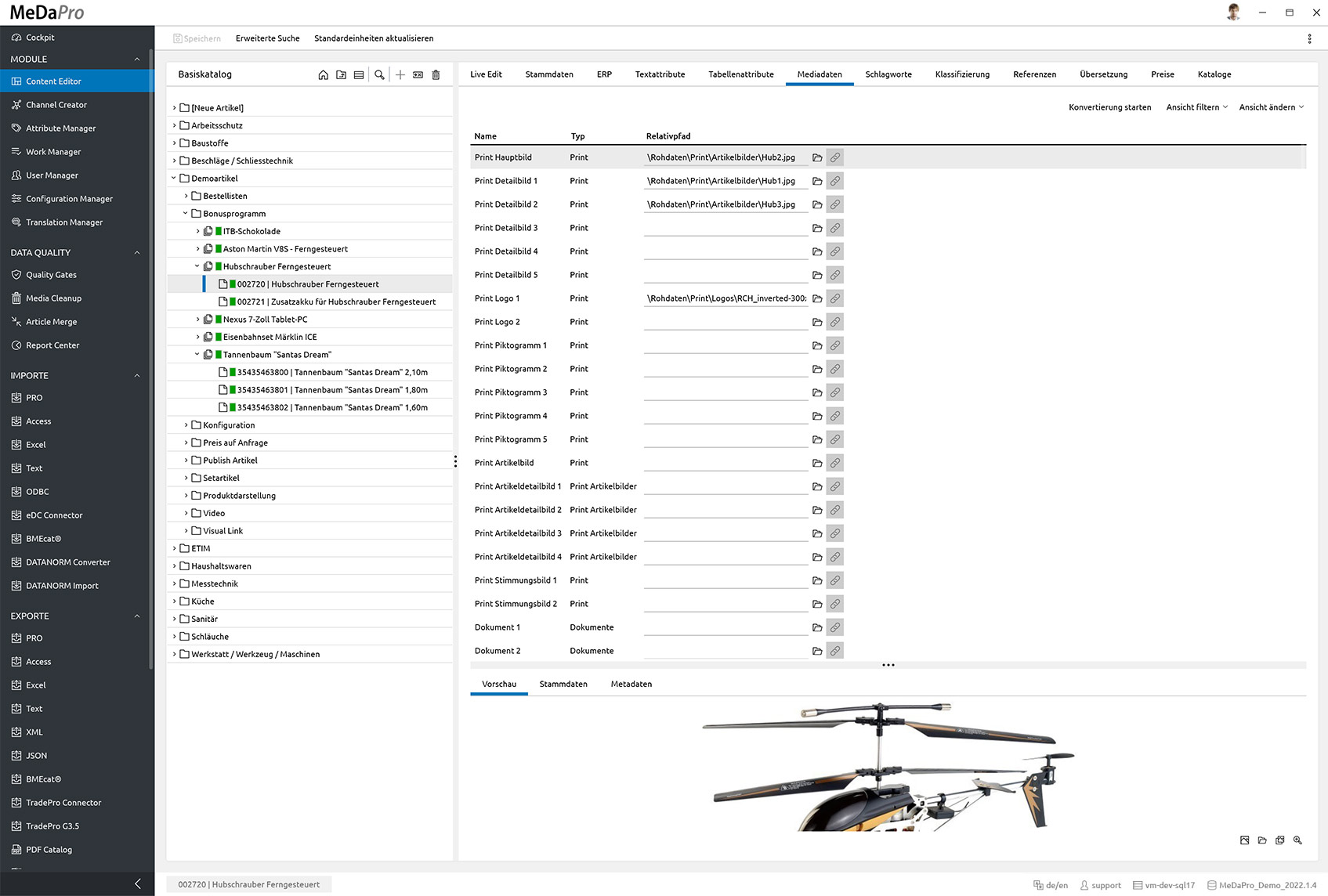Switch to Stammdaten tab
Screen dimensions: 1328x896
[x=549, y=74]
